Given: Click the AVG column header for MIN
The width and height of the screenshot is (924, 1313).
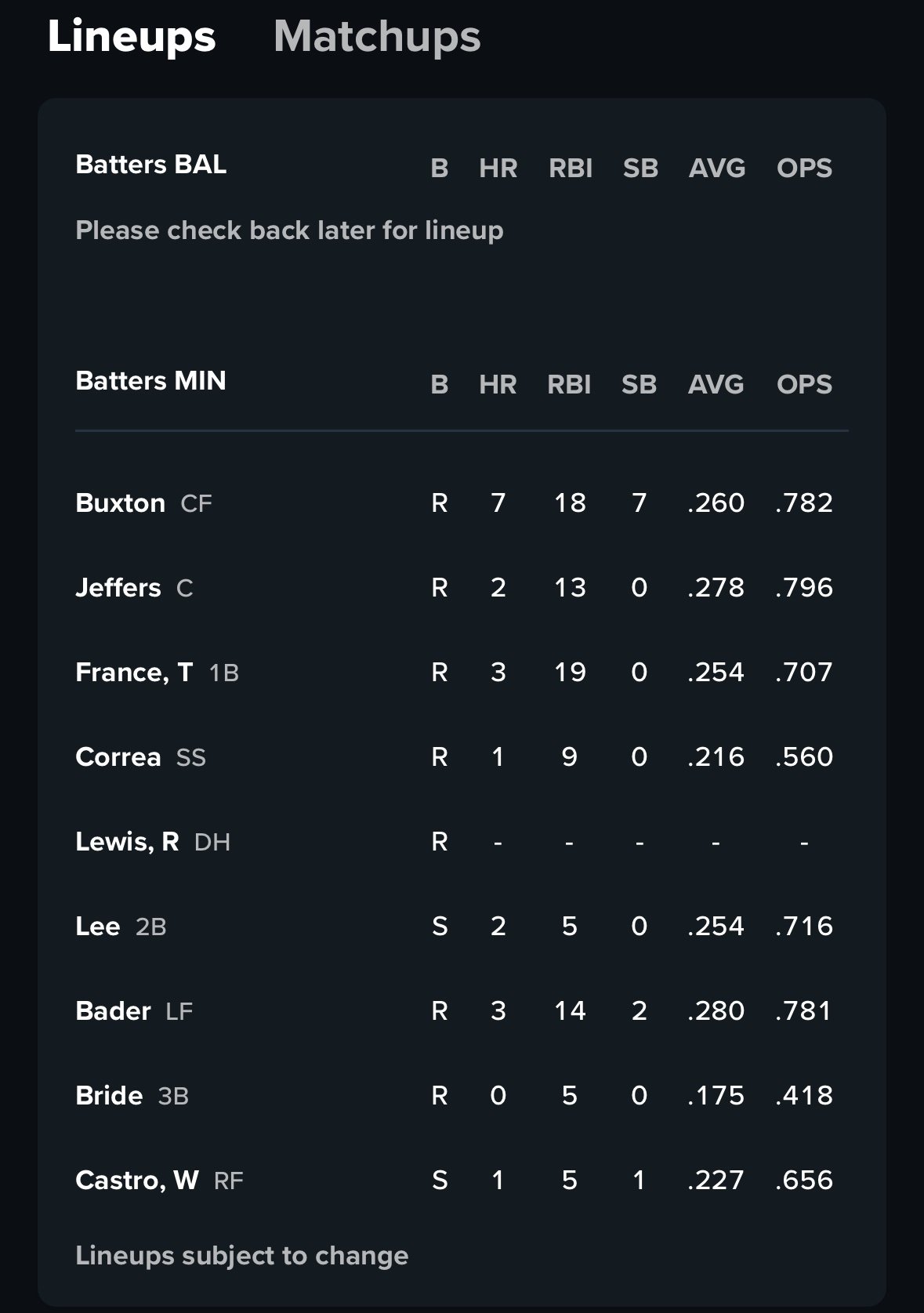Looking at the screenshot, I should (x=716, y=384).
